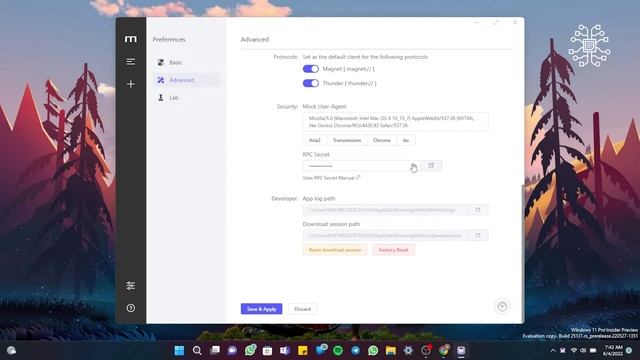640x360 pixels.
Task: Open preferences sliders icon in sidebar
Action: click(131, 285)
